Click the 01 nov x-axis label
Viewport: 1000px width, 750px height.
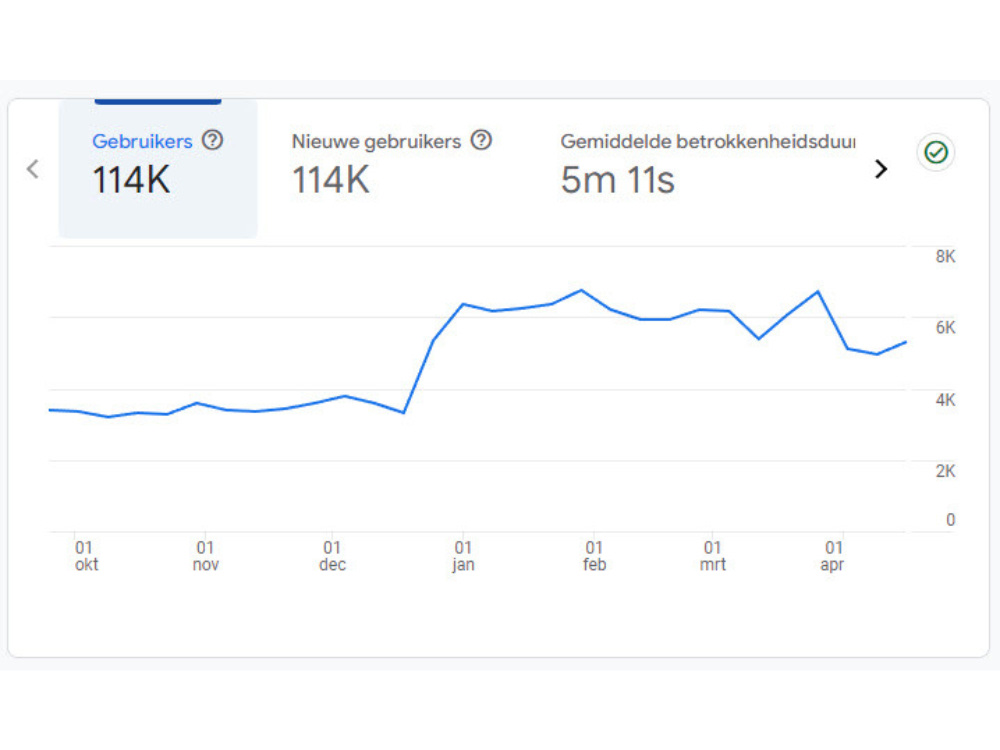point(205,556)
